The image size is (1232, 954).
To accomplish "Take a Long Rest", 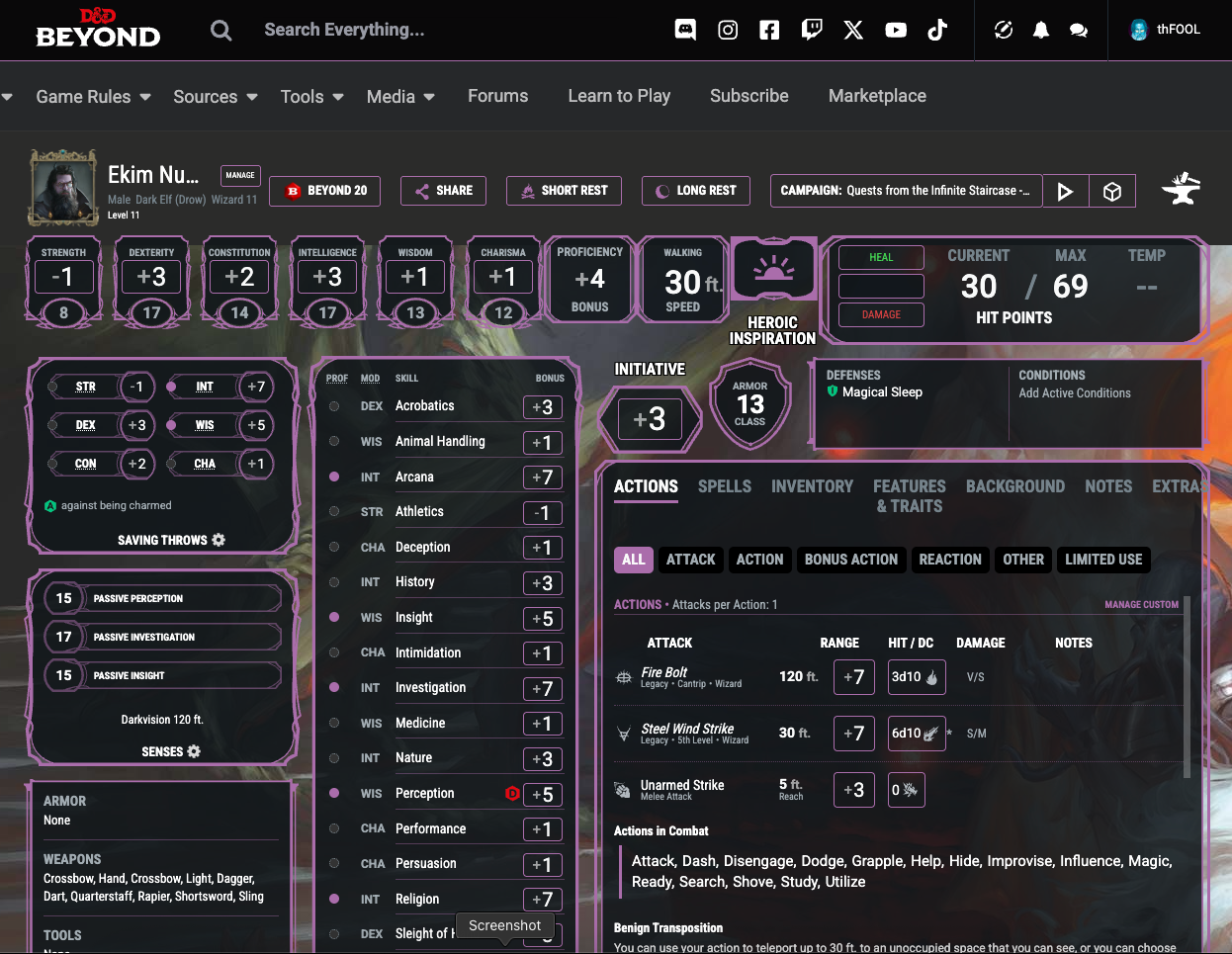I will [x=696, y=191].
